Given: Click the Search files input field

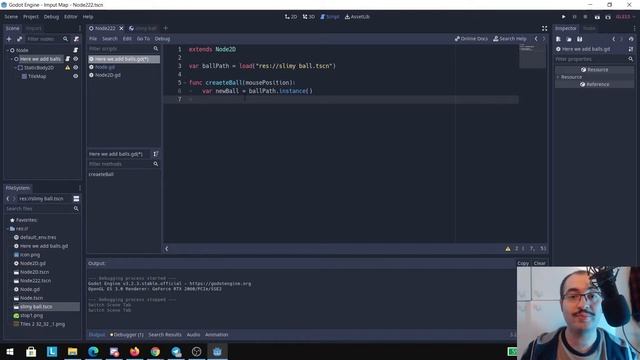Looking at the screenshot, I should pyautogui.click(x=42, y=209).
